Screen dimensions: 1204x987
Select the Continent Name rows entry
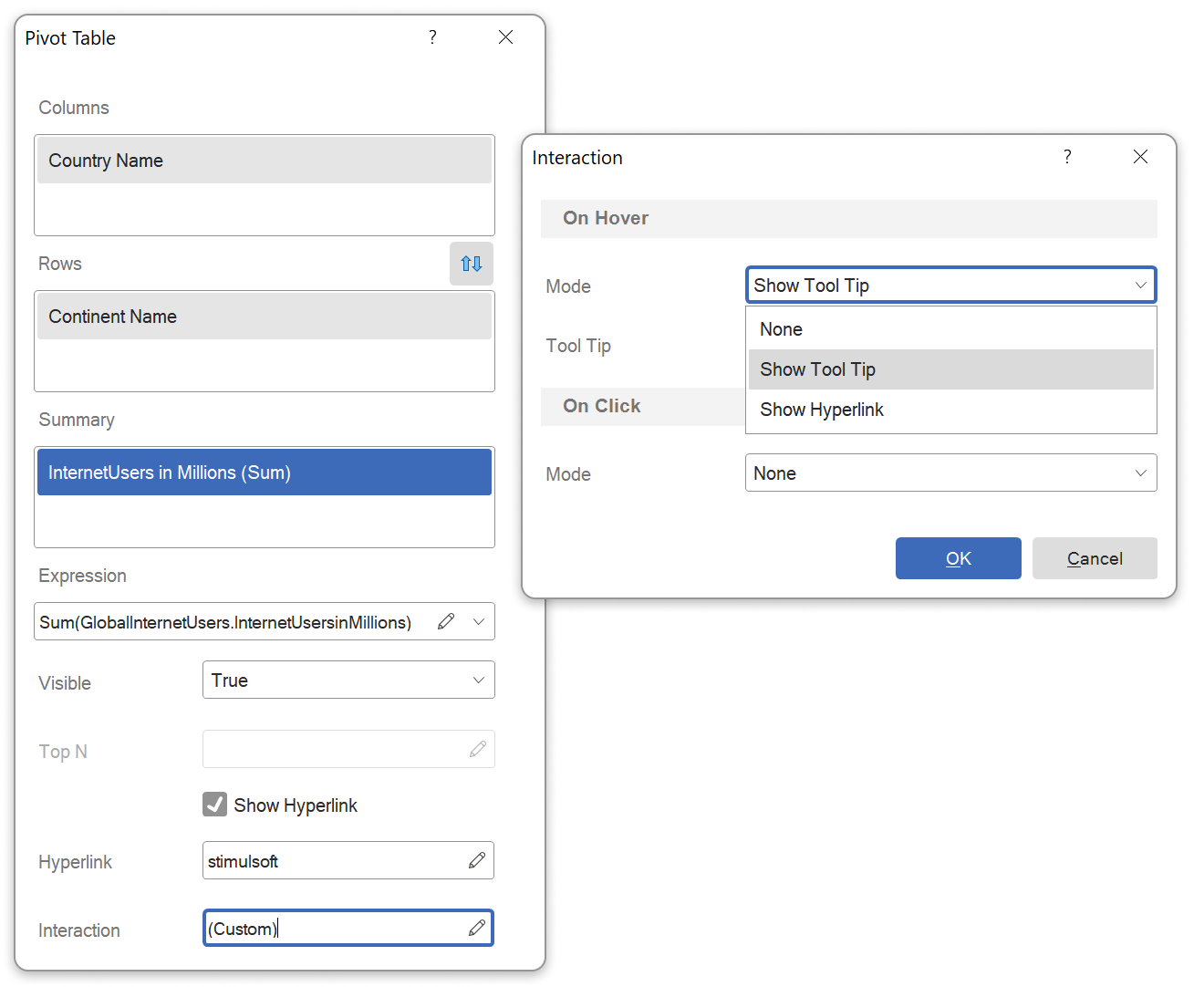264,316
